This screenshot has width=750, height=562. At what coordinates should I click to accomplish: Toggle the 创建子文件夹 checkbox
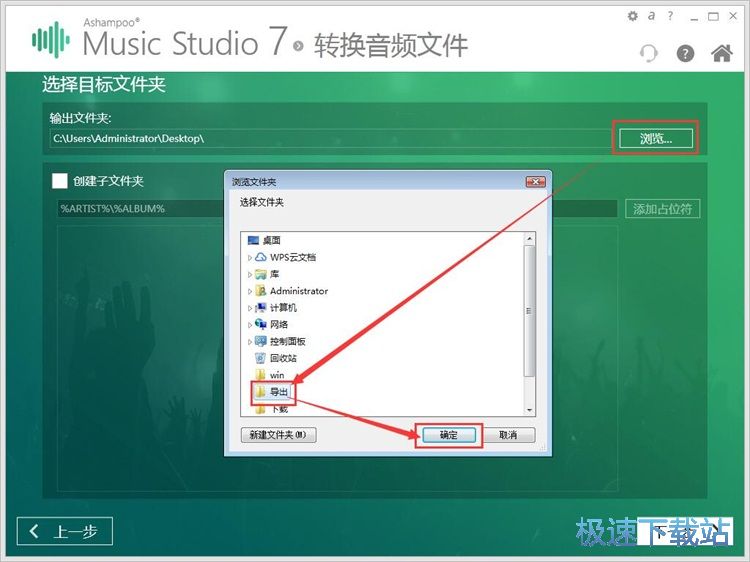tap(60, 181)
